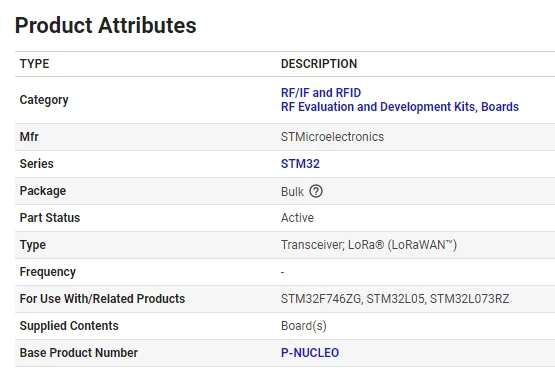Click the DESCRIPTION column header
The image size is (555, 373).
(x=319, y=64)
